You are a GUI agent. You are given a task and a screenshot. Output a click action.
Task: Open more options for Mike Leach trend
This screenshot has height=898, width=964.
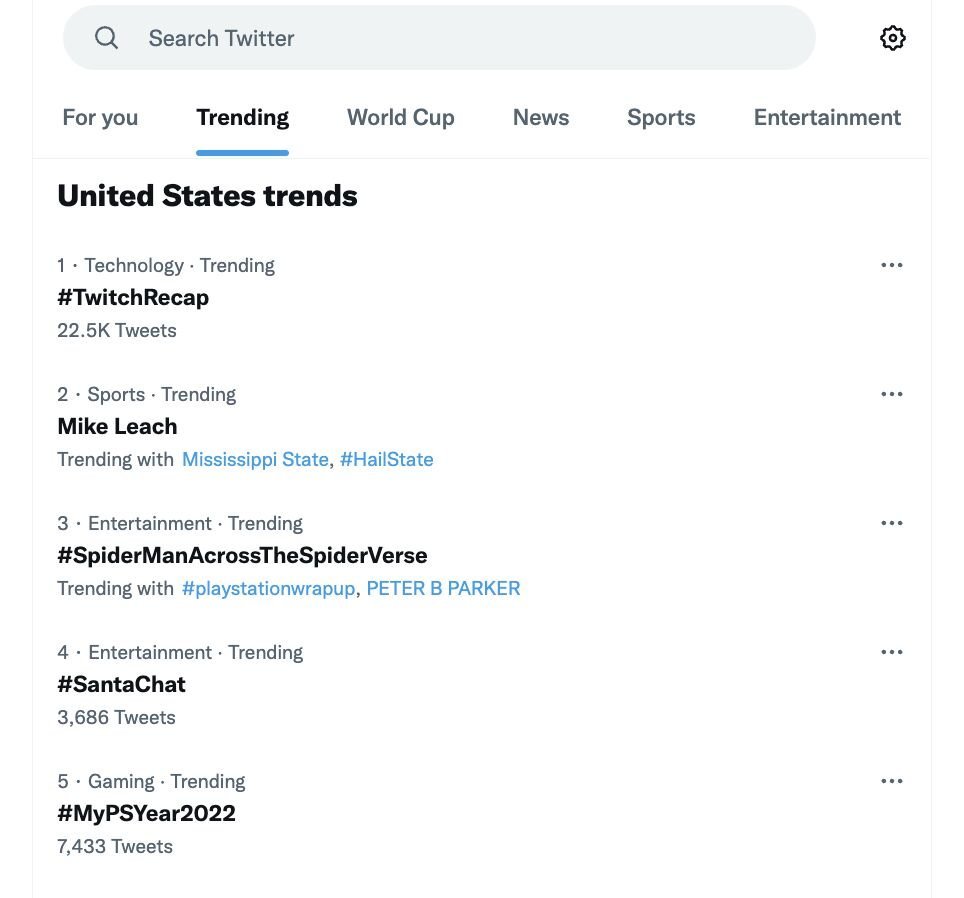[891, 394]
